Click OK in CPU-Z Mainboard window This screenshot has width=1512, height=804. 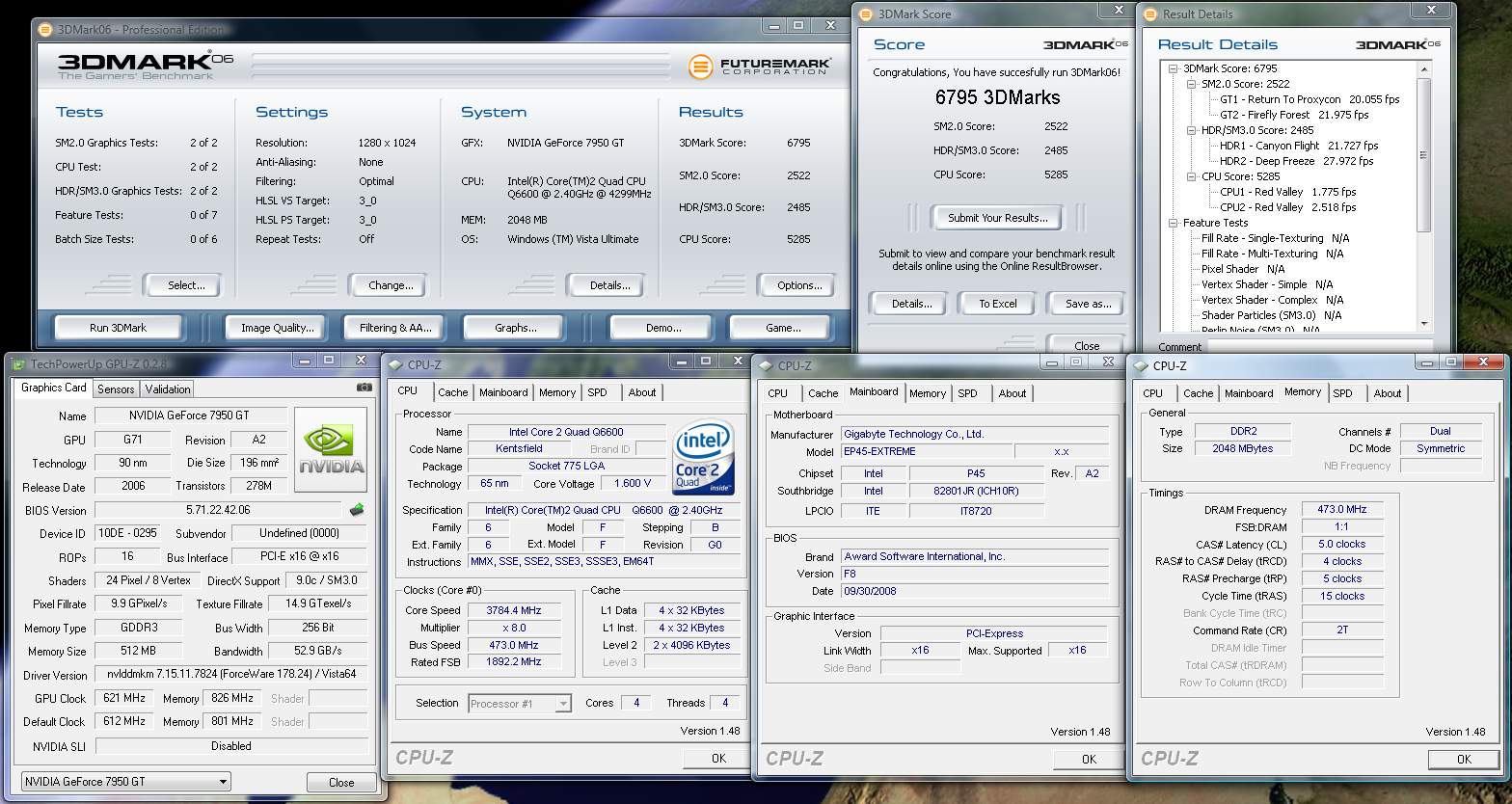pyautogui.click(x=1089, y=760)
